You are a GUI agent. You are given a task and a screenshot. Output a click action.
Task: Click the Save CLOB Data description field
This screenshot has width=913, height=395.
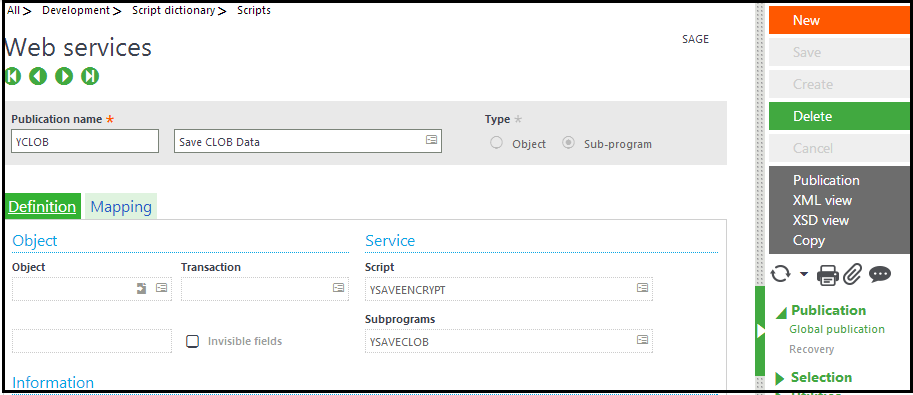click(x=308, y=141)
